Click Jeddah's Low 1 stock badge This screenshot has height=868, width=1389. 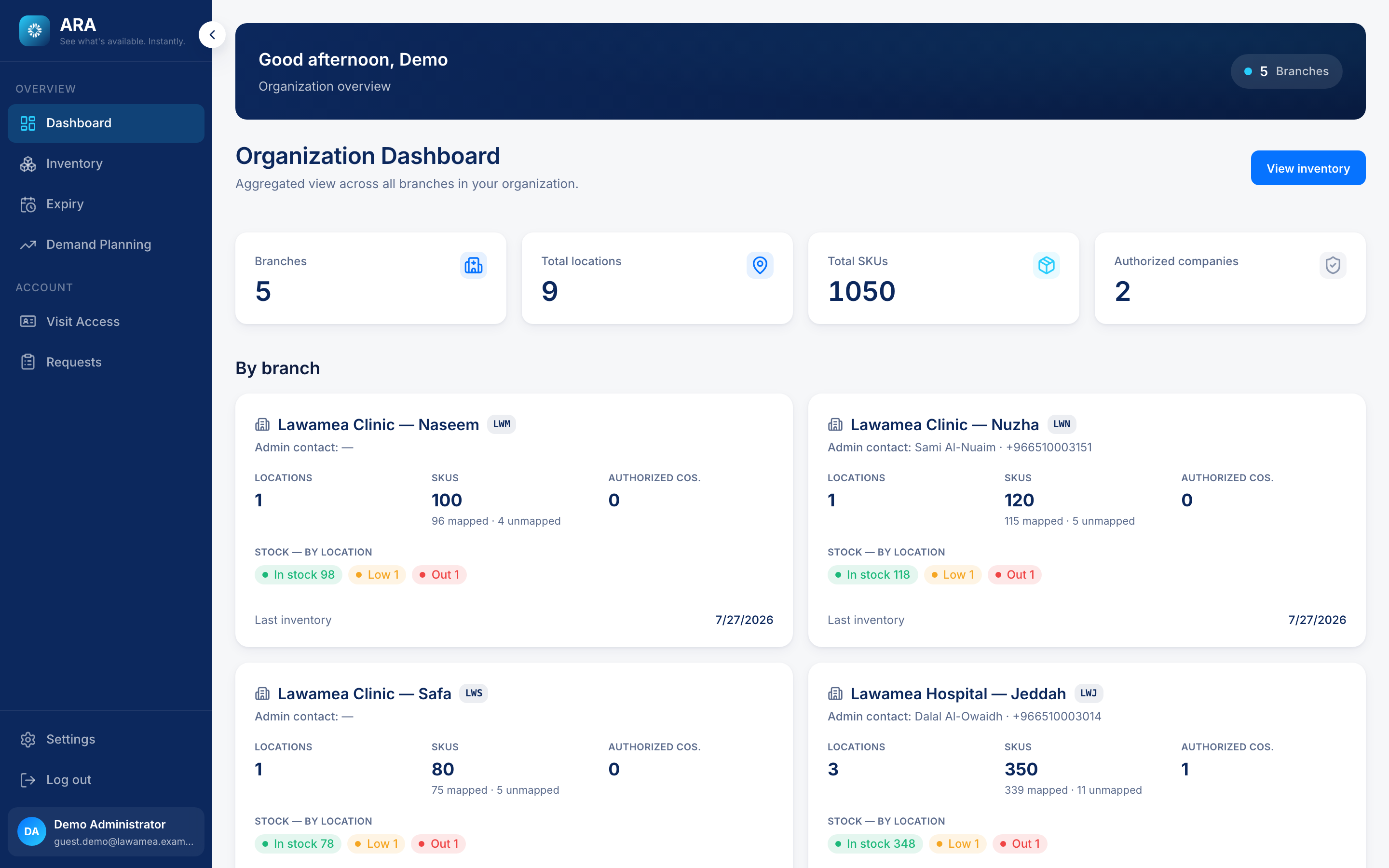958,844
